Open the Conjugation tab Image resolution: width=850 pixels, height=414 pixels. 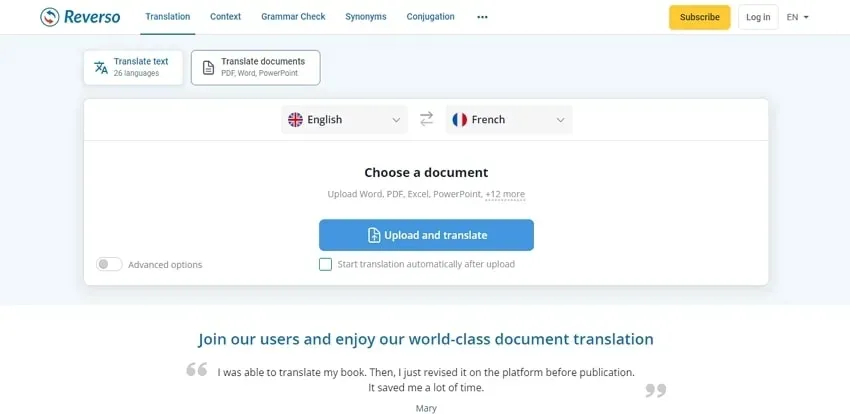coord(430,17)
